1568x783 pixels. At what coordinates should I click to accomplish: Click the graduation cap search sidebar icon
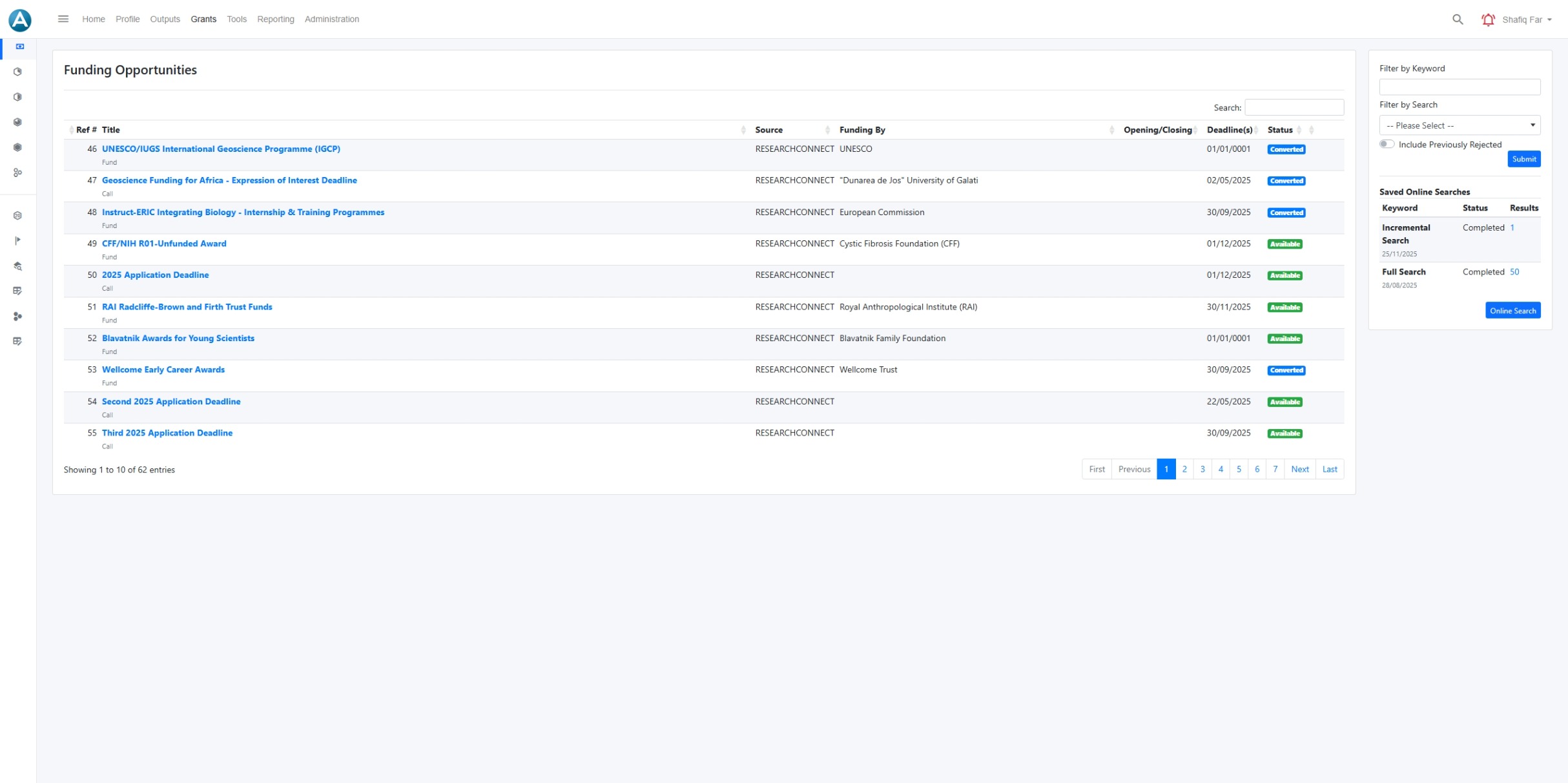pos(18,266)
